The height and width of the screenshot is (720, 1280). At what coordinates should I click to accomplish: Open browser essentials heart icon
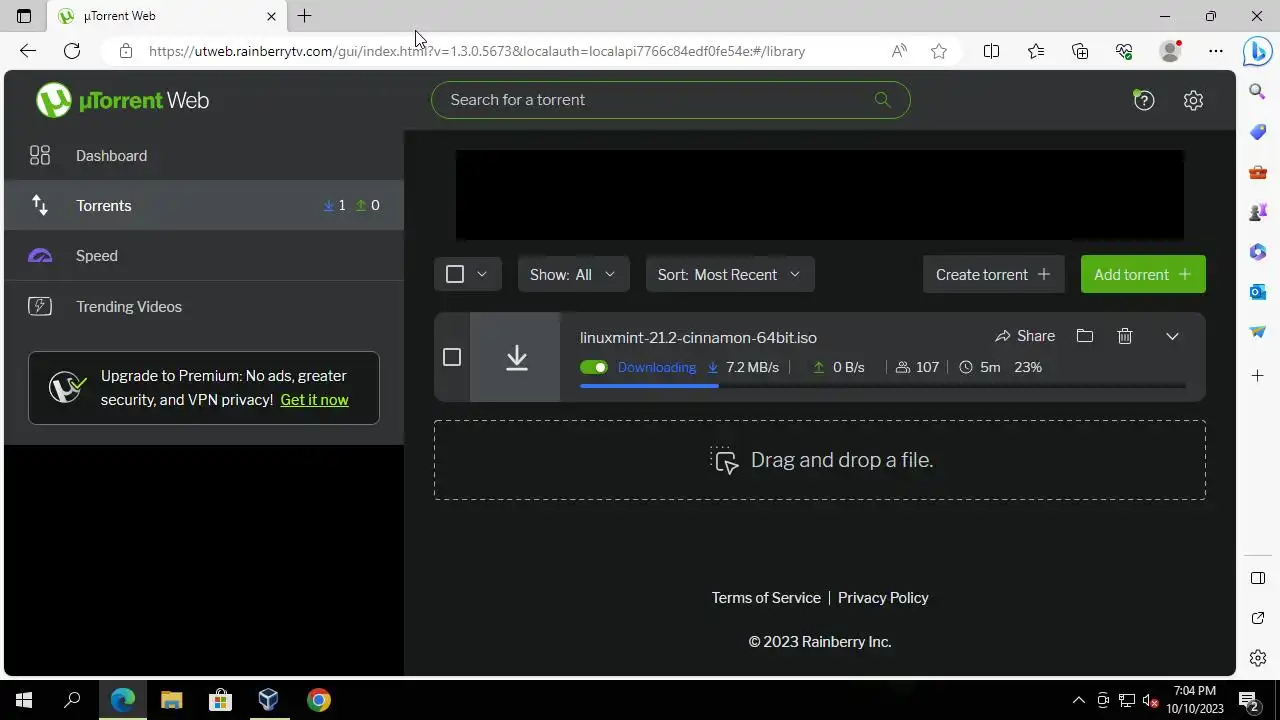pos(1124,51)
